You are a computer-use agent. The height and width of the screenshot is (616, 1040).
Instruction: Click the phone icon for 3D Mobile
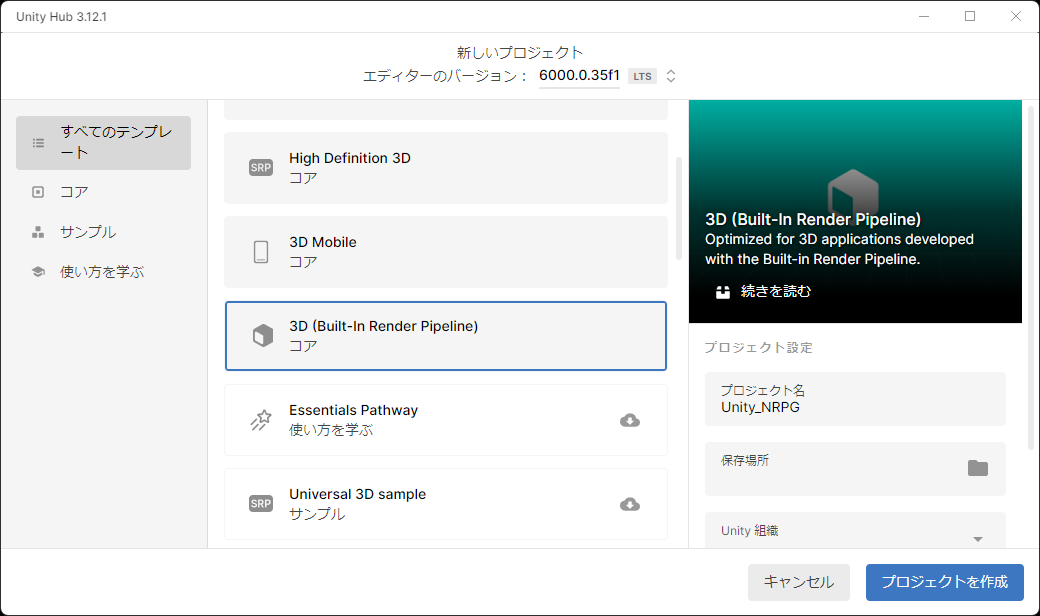(261, 252)
